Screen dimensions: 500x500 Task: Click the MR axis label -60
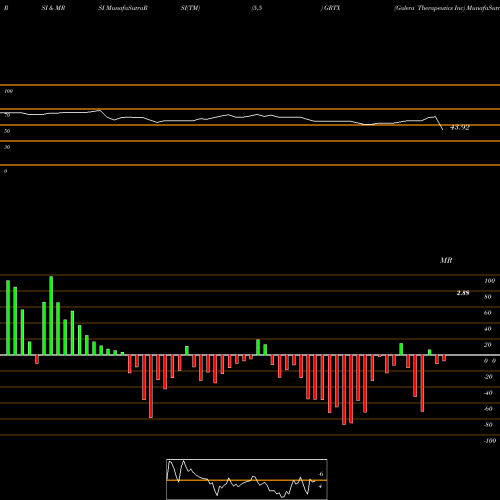tap(488, 409)
